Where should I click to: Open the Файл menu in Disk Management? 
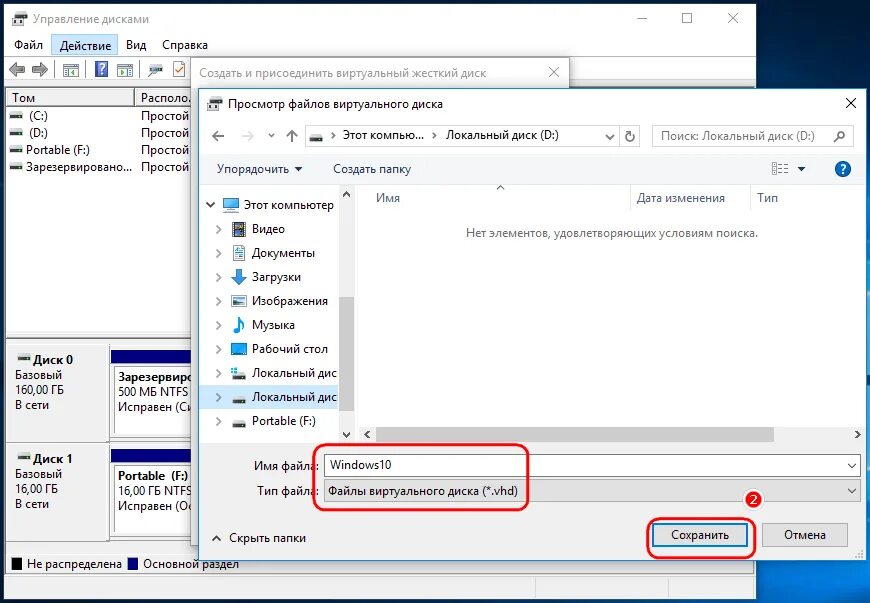click(28, 45)
